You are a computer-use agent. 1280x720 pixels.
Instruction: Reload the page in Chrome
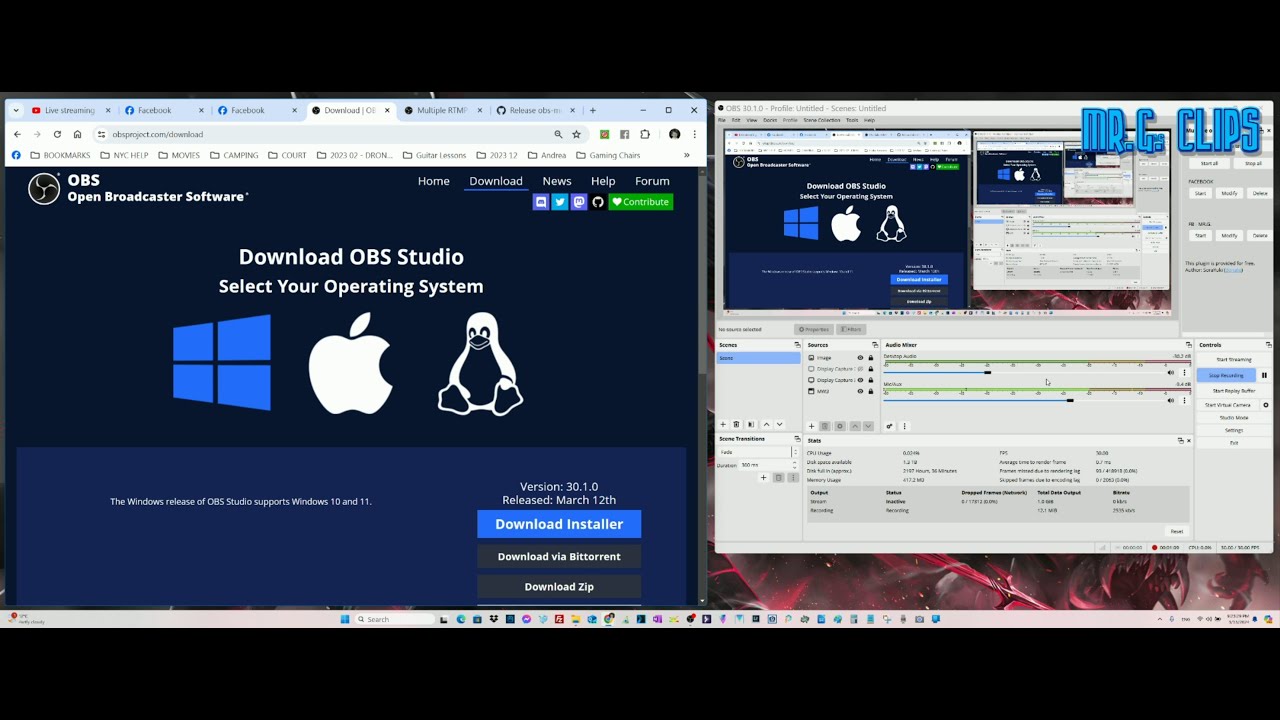57,134
